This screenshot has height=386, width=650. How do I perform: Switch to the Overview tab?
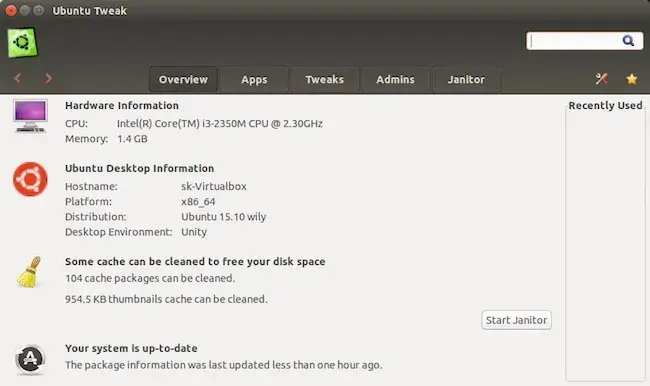pos(183,79)
